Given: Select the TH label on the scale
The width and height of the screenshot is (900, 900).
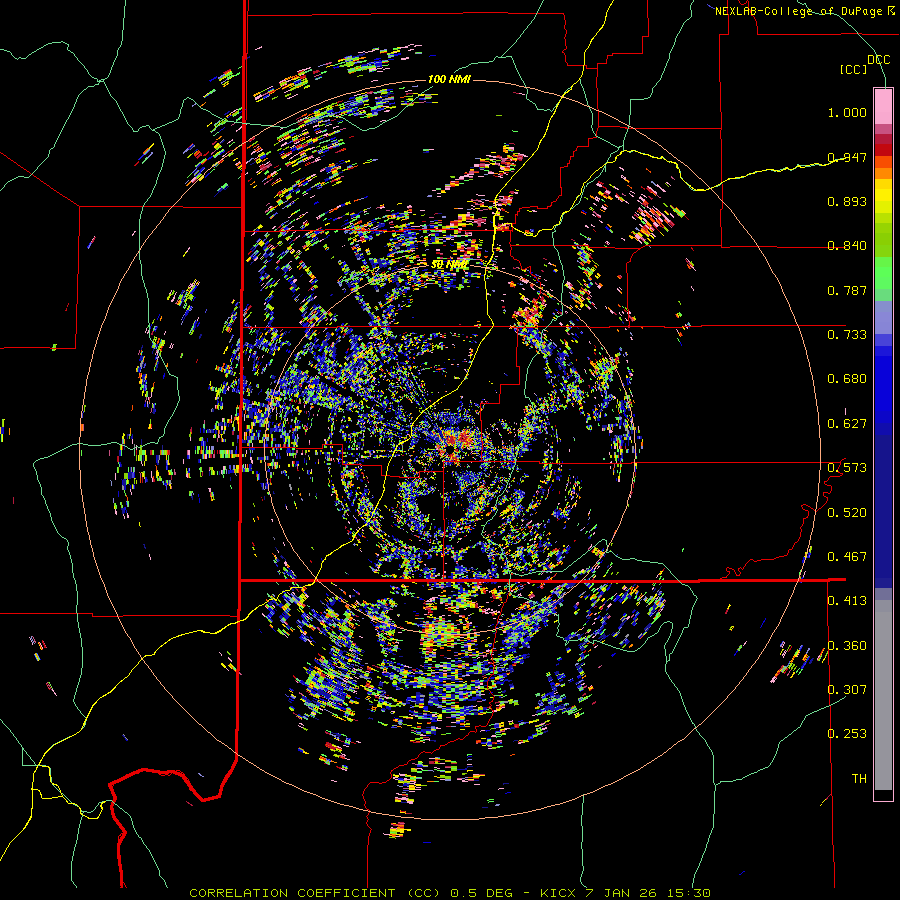Looking at the screenshot, I should 859,779.
